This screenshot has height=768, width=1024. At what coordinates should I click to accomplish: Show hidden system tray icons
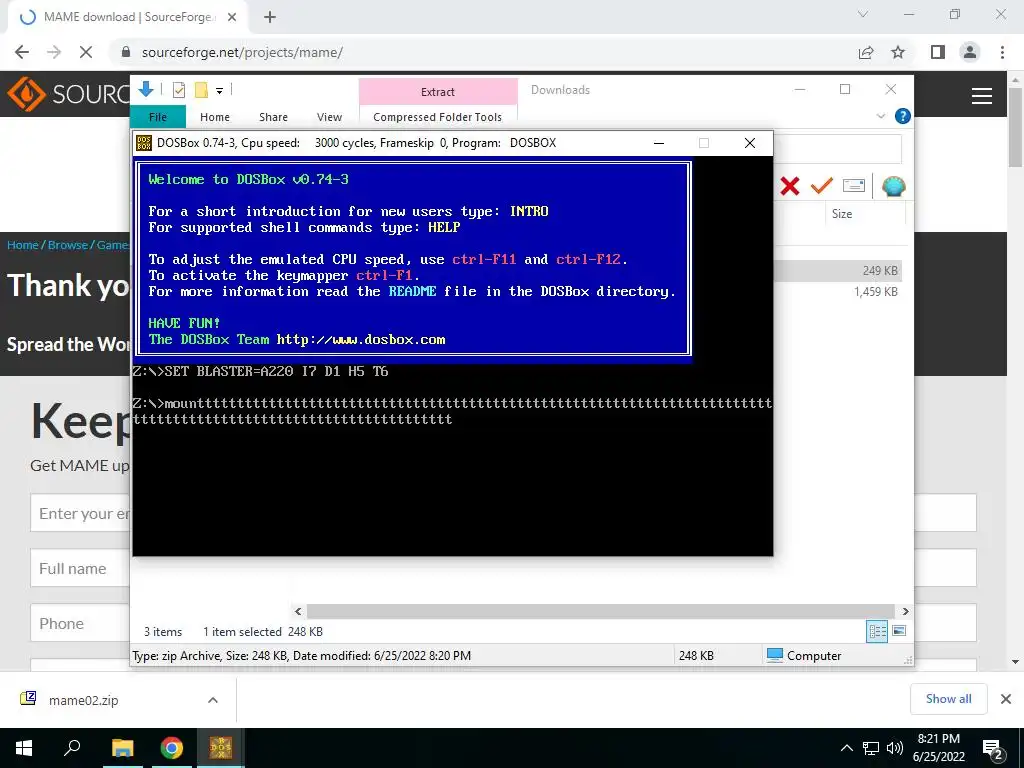coord(846,748)
